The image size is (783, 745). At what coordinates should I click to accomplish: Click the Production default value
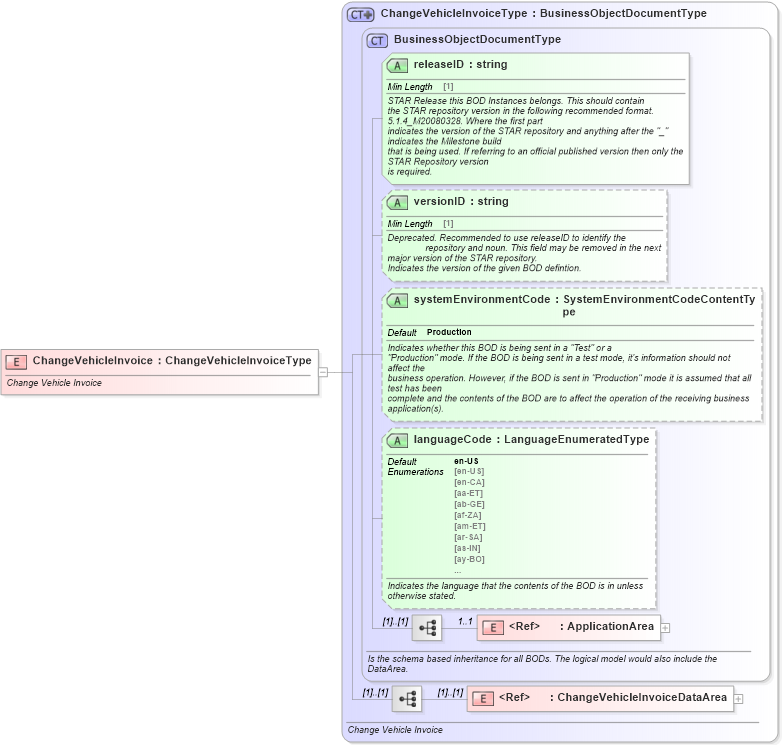click(x=449, y=332)
